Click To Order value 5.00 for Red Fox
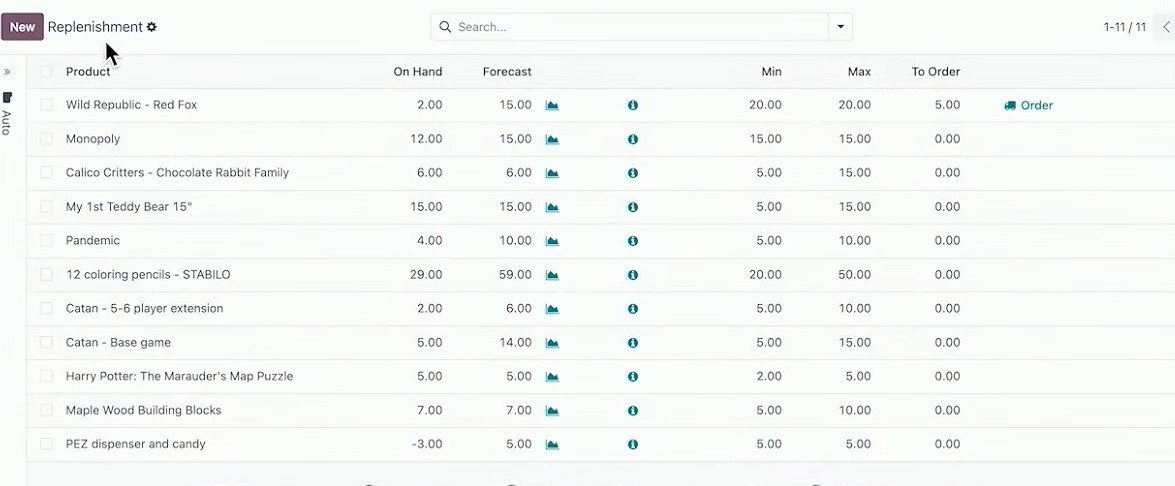This screenshot has width=1175, height=486. (x=947, y=105)
